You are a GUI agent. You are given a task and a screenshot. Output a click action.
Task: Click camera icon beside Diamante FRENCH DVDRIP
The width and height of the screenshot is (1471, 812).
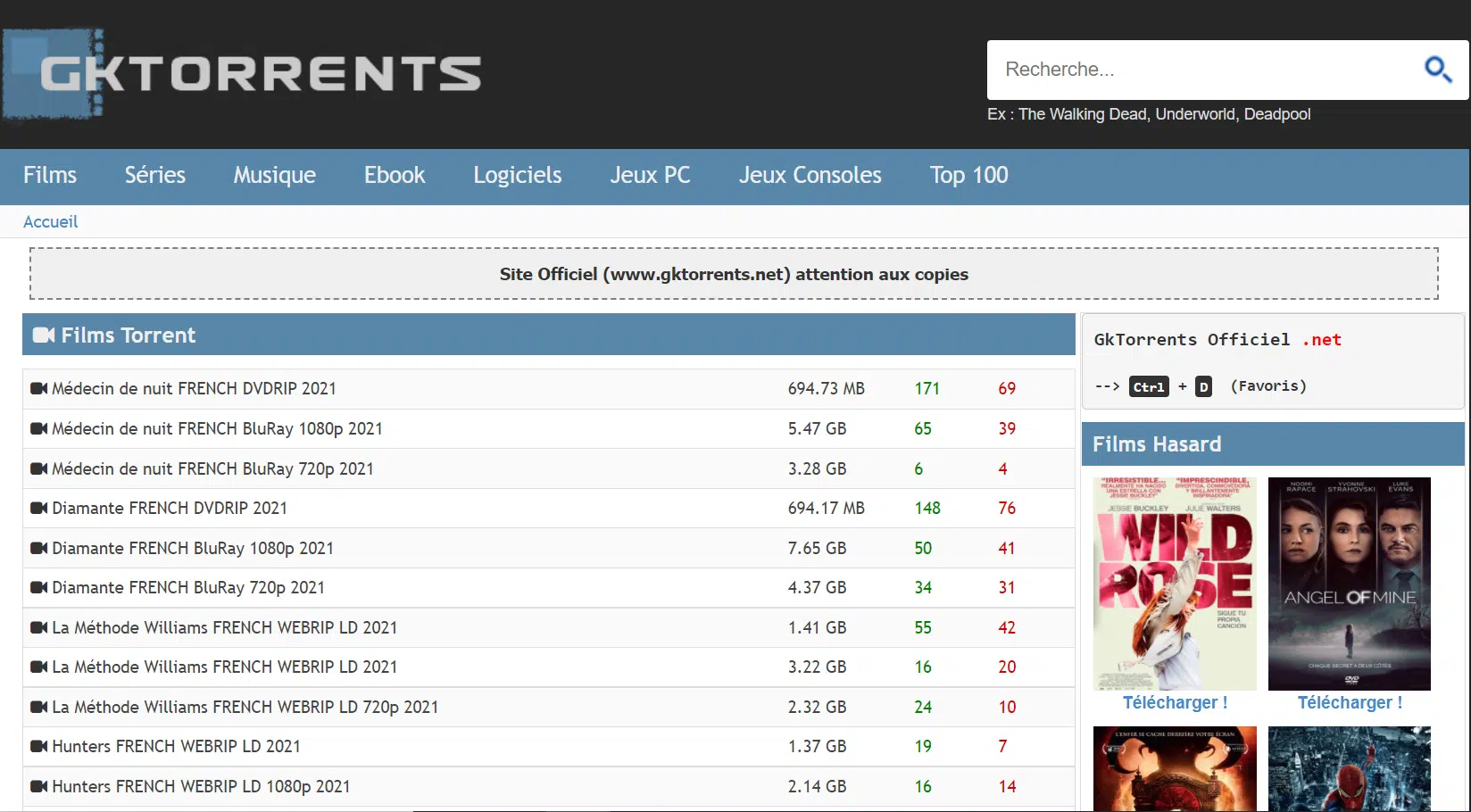tap(38, 508)
